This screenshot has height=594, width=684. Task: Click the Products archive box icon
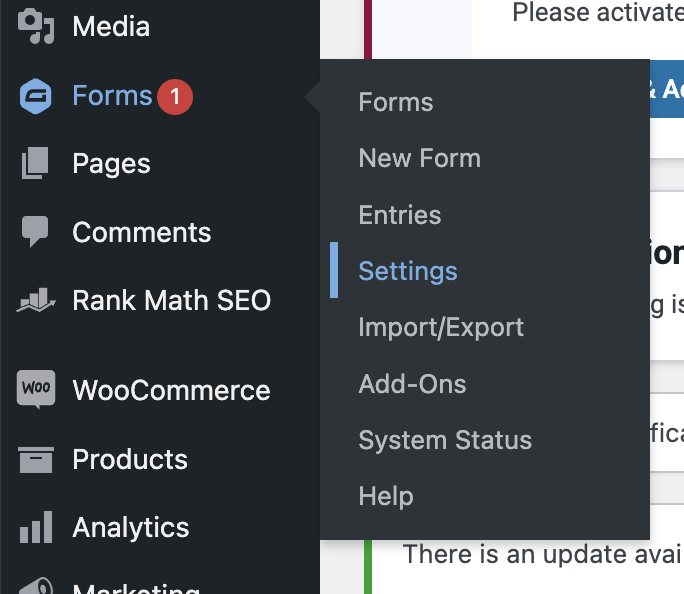(36, 460)
